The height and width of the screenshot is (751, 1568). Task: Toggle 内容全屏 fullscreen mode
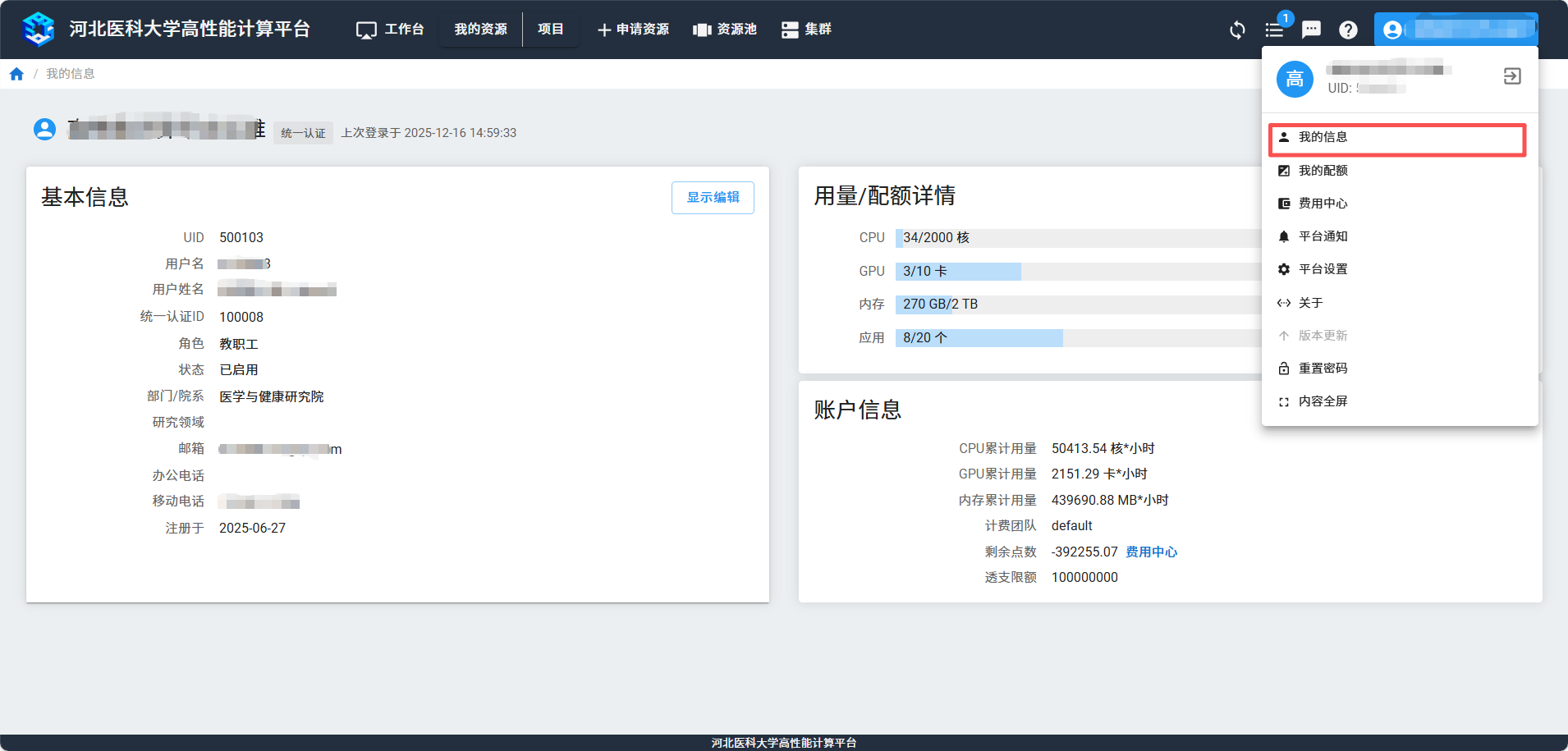pyautogui.click(x=1323, y=401)
